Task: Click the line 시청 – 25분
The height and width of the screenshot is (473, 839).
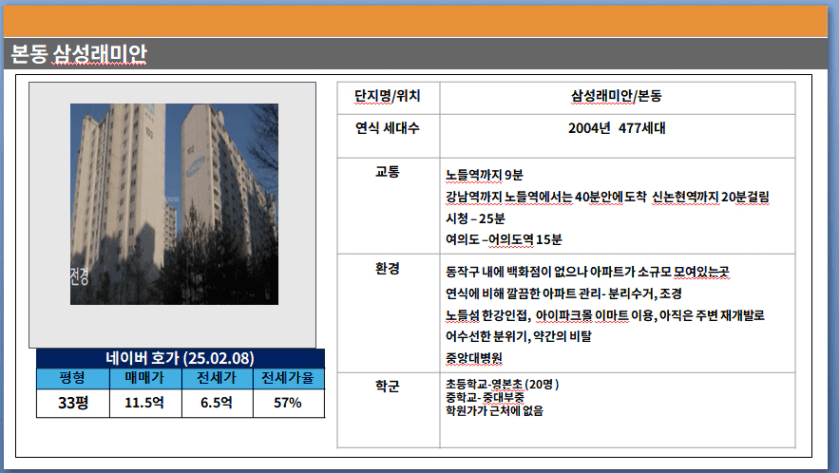Action: click(x=475, y=218)
